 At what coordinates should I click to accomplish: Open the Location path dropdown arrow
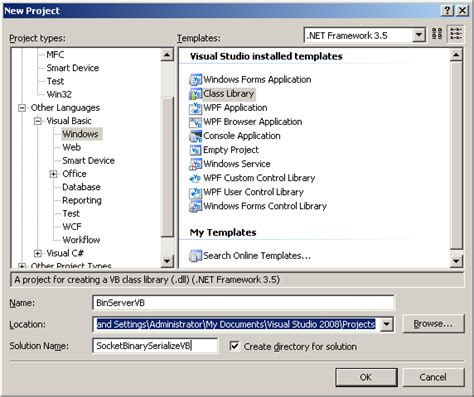pos(386,324)
